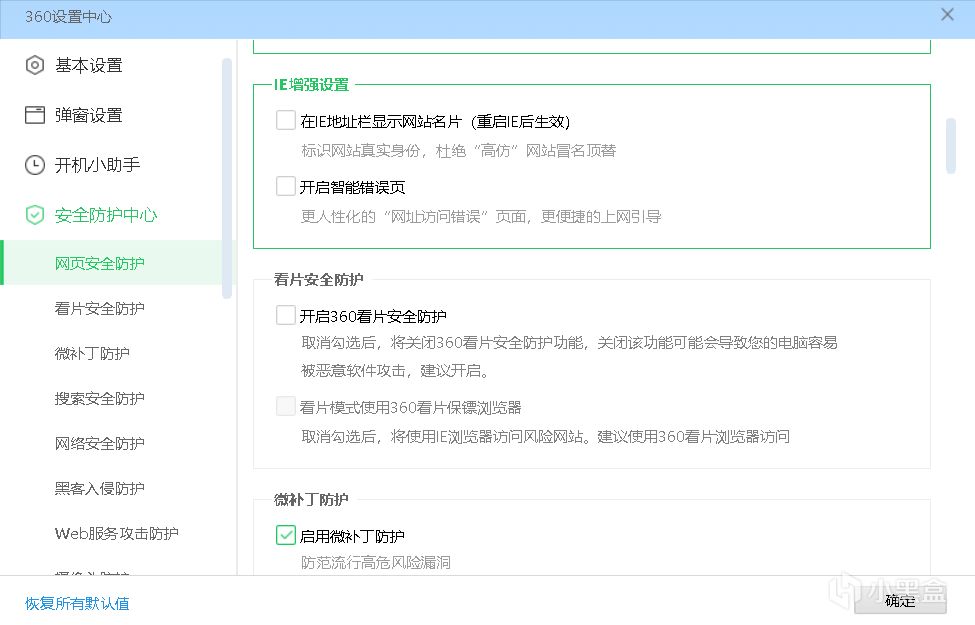
Task: Select 微补丁防护 sidebar item
Action: pyautogui.click(x=92, y=353)
